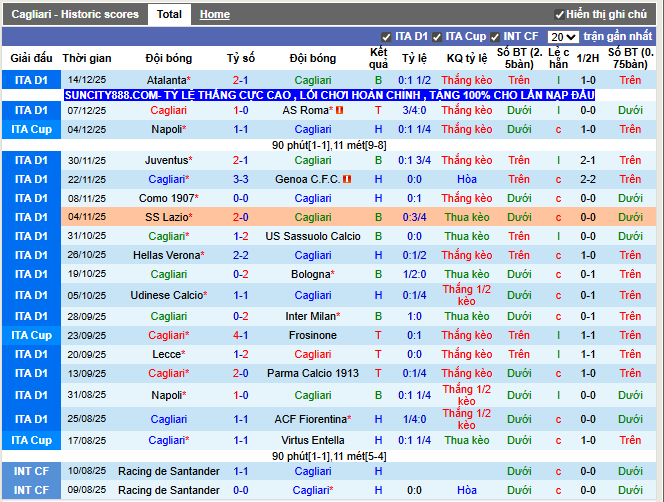Click the 1:0 odds in Inter Milan row
Image resolution: width=664 pixels, height=502 pixels.
[414, 316]
